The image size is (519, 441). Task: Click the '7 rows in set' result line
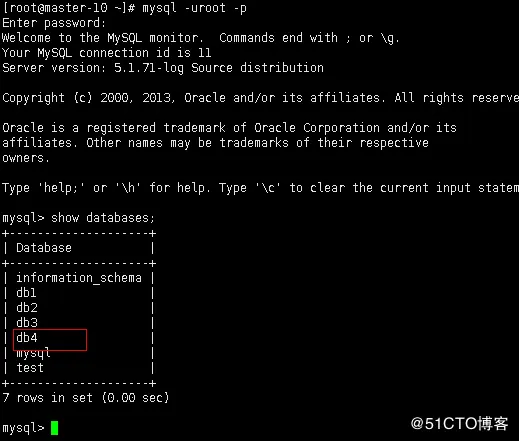86,398
